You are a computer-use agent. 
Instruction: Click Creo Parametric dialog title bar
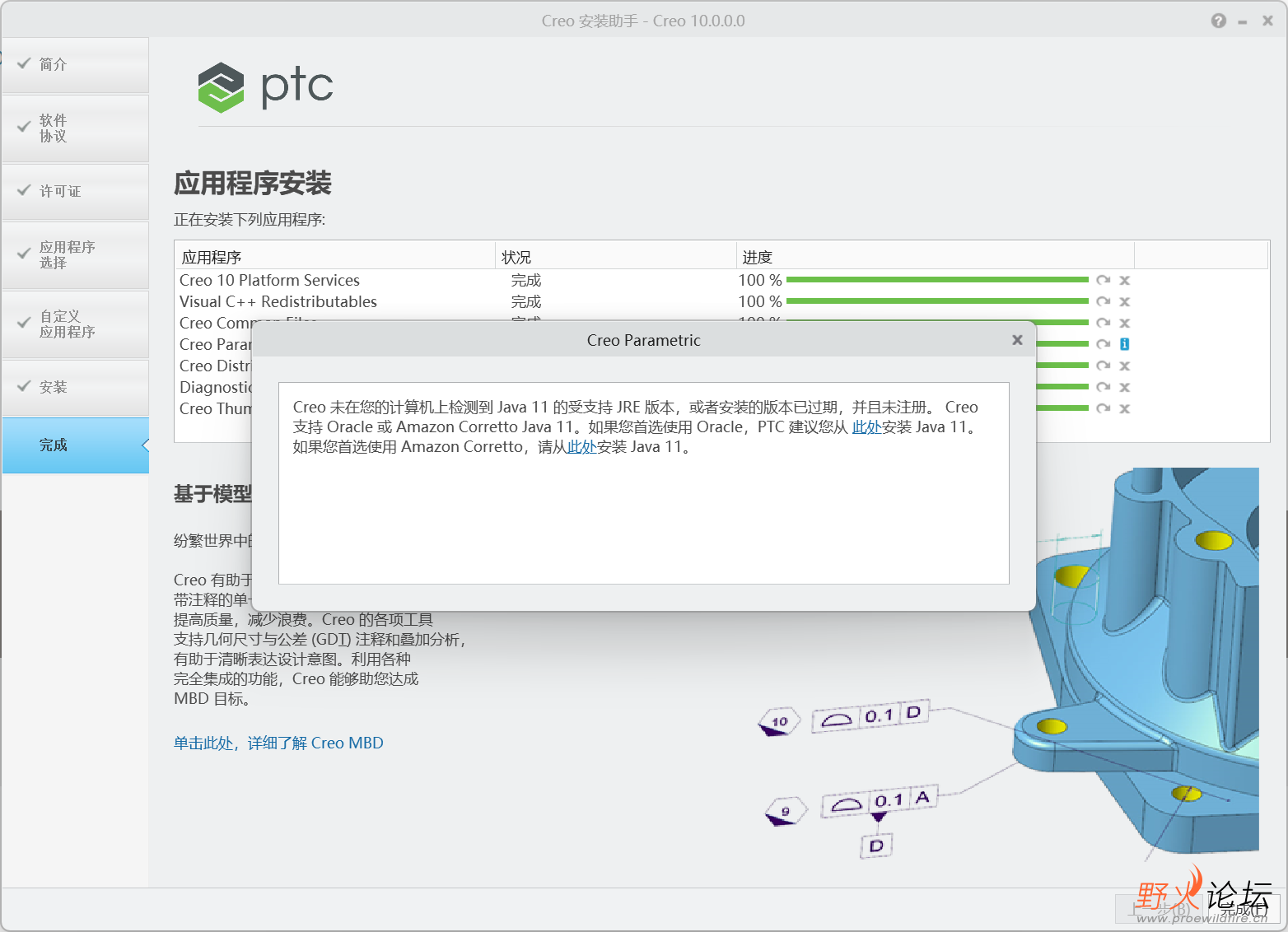pyautogui.click(x=643, y=340)
